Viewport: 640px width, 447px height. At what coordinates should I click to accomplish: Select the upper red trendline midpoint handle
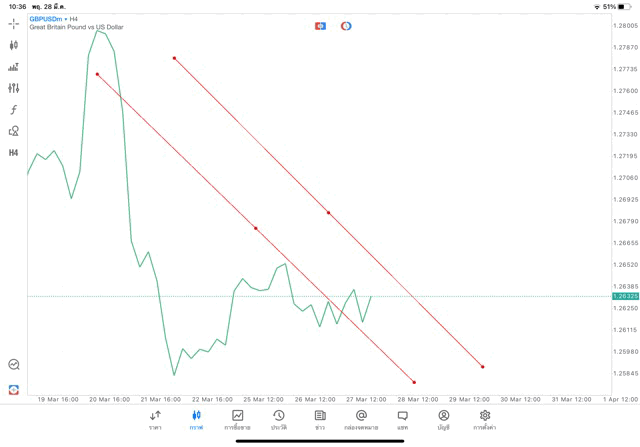click(x=328, y=212)
